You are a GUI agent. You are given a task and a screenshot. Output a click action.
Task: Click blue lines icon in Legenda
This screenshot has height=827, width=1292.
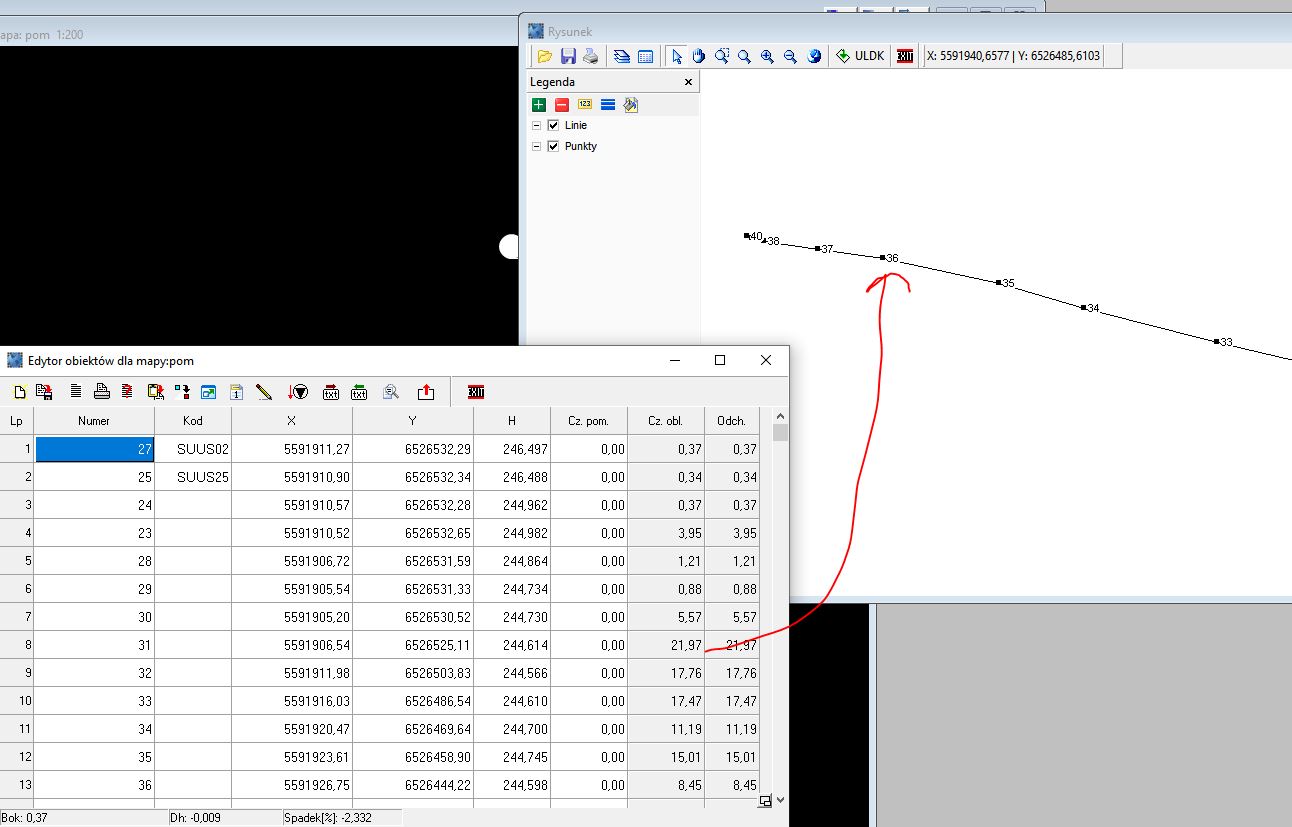(x=608, y=104)
